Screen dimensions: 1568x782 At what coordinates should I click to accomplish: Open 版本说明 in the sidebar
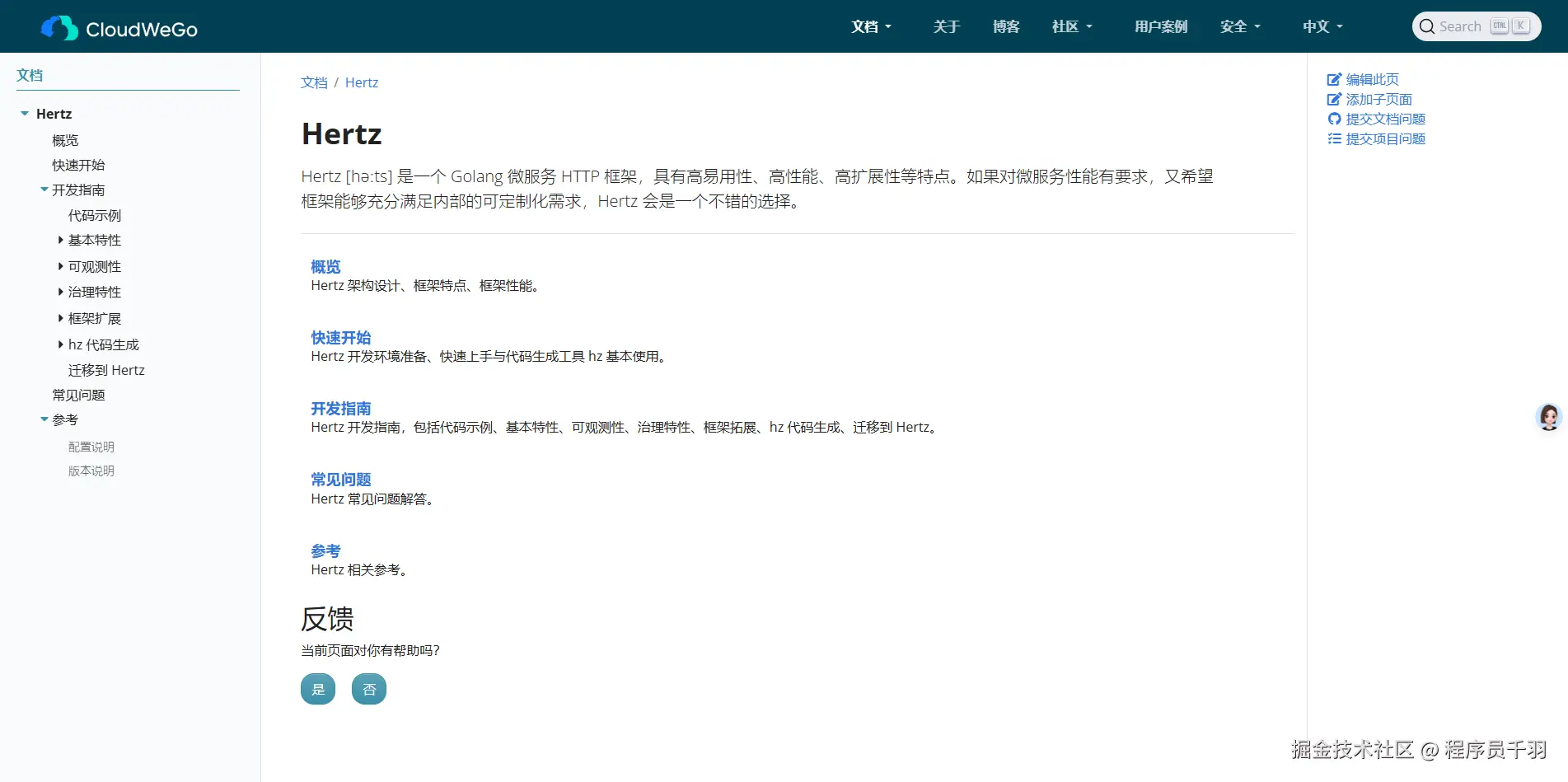tap(91, 471)
